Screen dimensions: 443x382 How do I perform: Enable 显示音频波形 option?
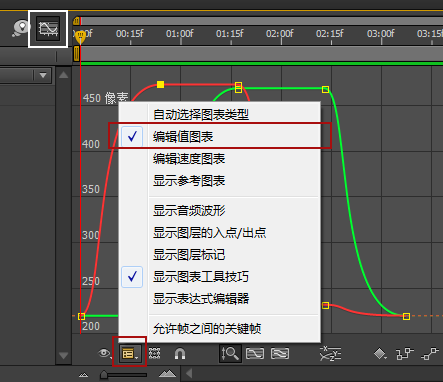tap(220, 210)
